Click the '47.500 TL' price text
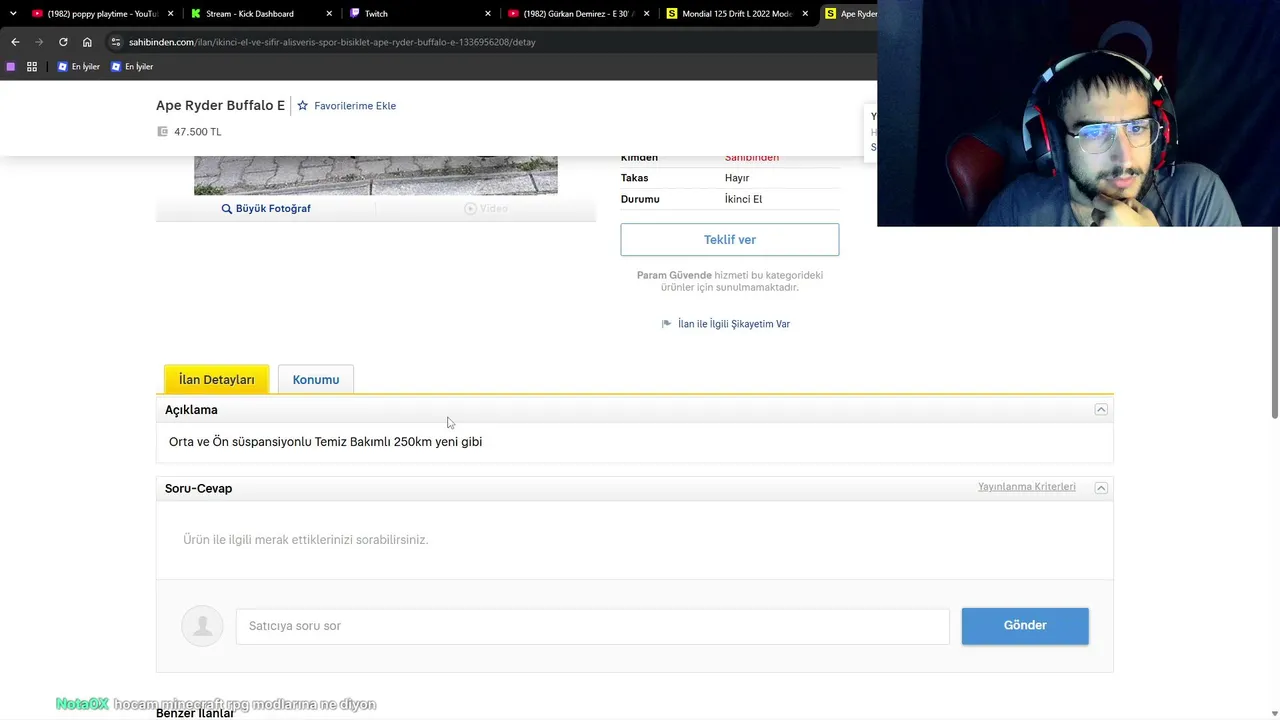 coord(198,132)
